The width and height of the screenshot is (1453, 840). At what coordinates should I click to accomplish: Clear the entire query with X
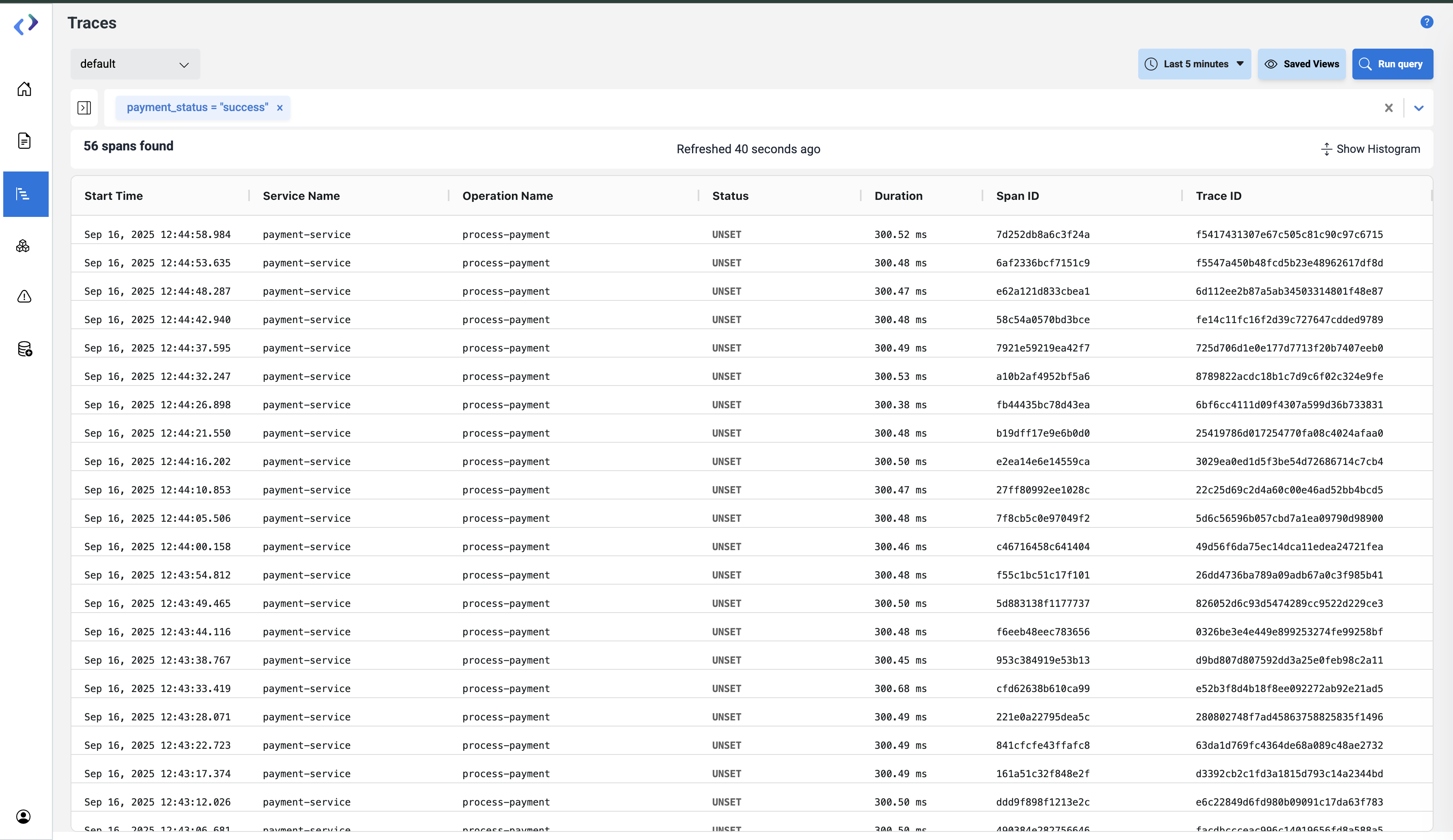[1389, 108]
